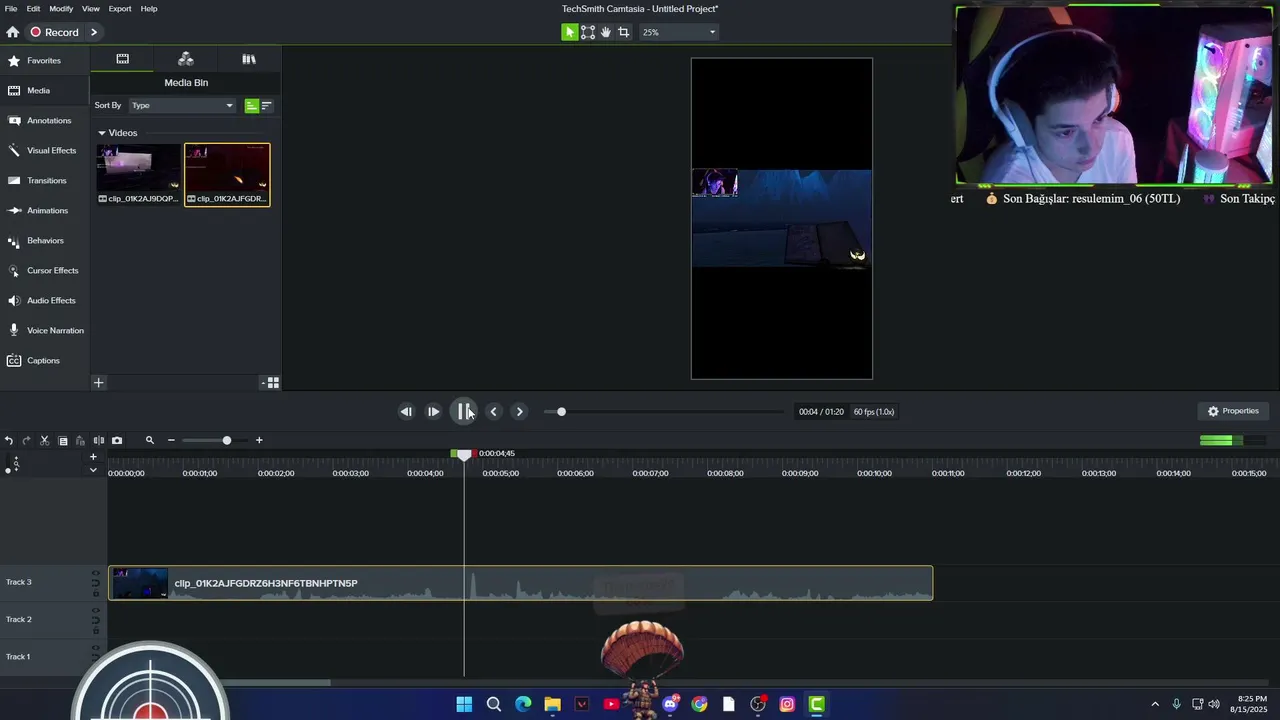Click the Record button
The image size is (1280, 720).
(x=54, y=32)
